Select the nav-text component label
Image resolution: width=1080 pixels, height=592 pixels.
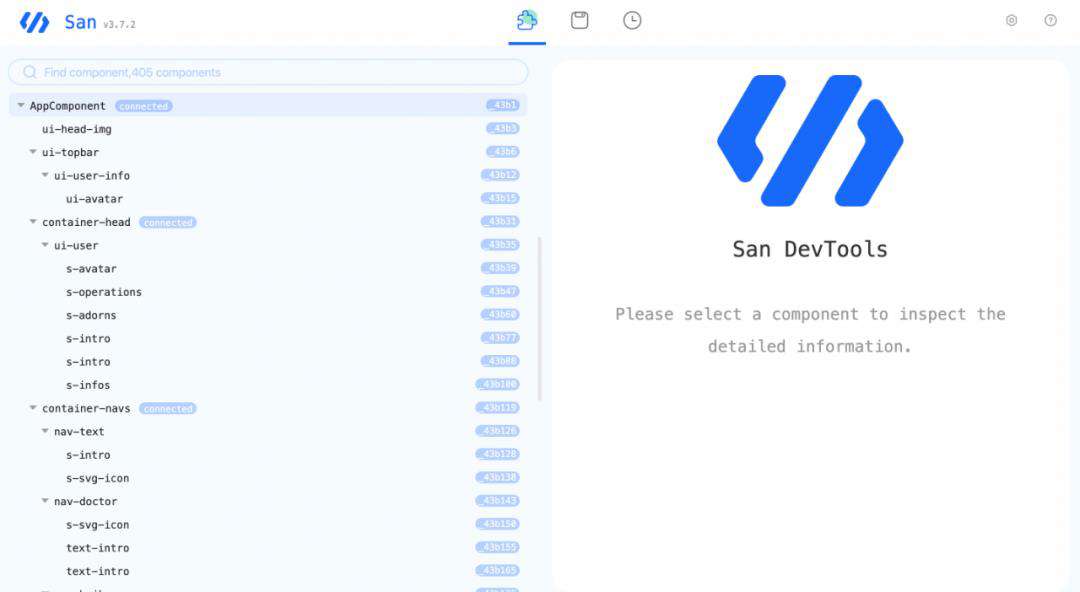point(79,431)
